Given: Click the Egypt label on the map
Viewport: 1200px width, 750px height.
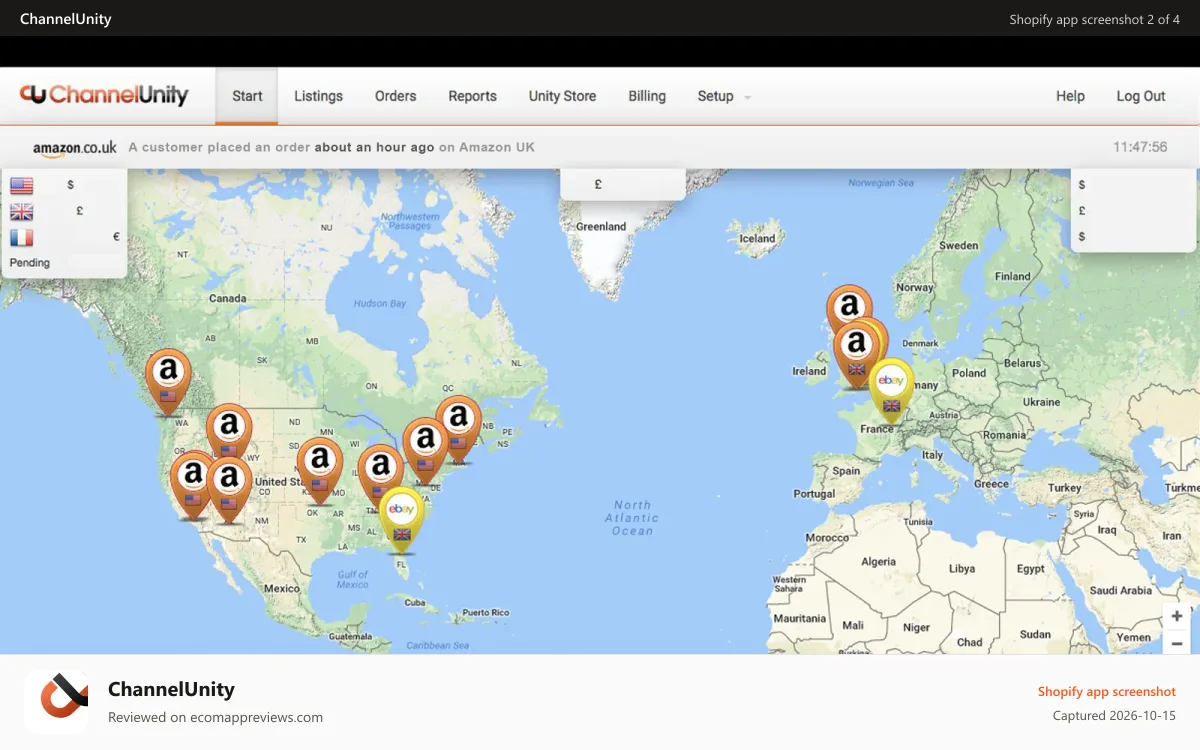Looking at the screenshot, I should [1030, 569].
